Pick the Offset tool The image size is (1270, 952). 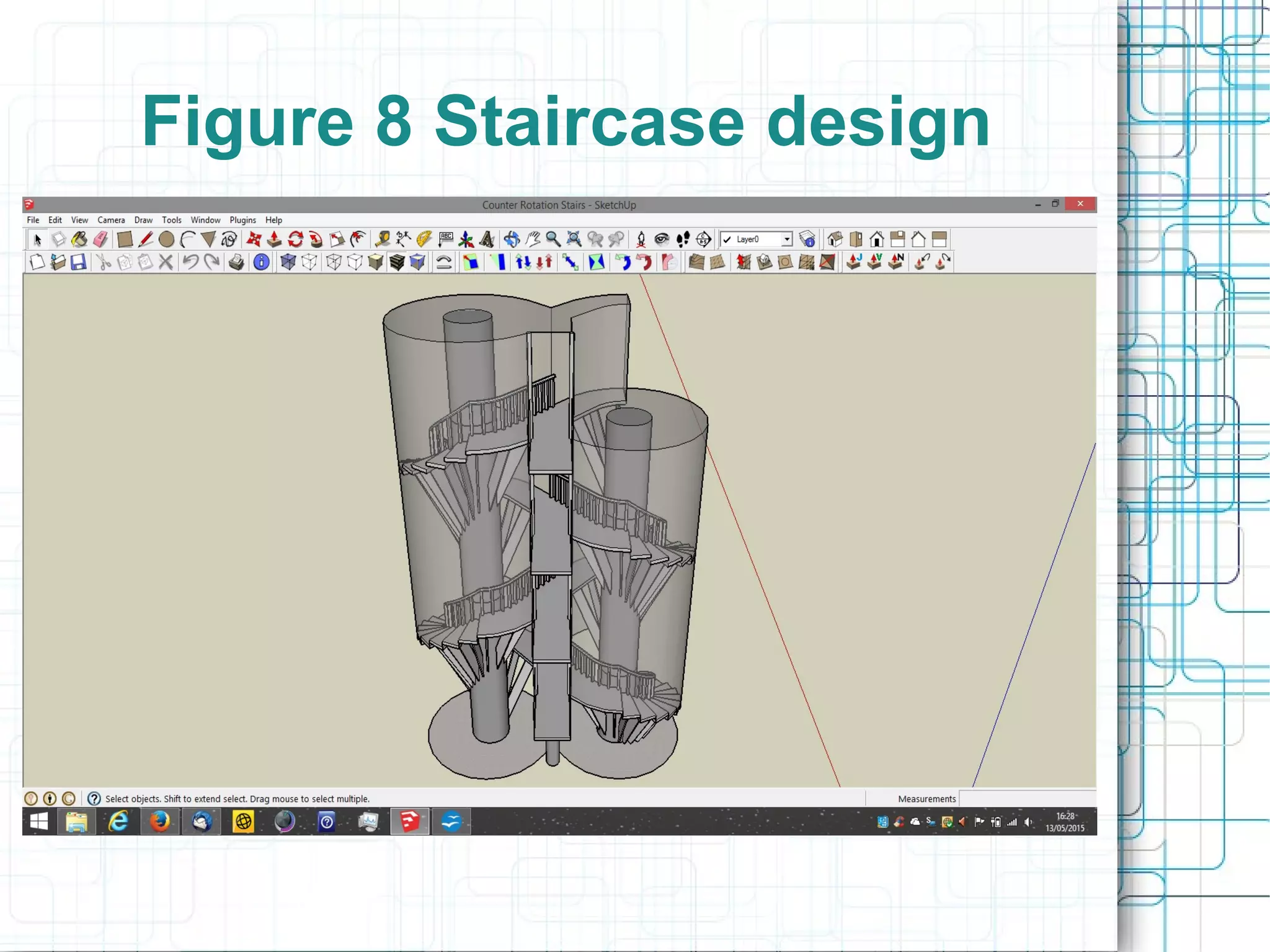click(358, 239)
